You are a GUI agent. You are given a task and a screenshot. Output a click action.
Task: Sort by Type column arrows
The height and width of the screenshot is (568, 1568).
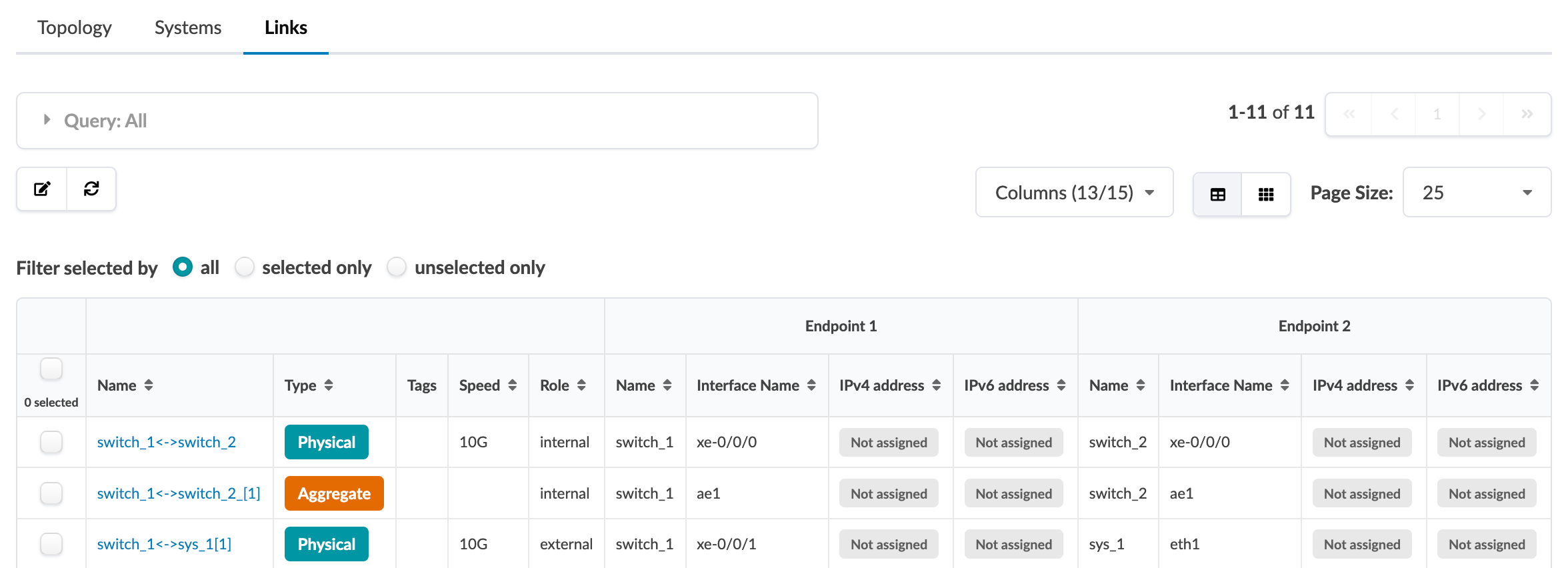pos(329,385)
